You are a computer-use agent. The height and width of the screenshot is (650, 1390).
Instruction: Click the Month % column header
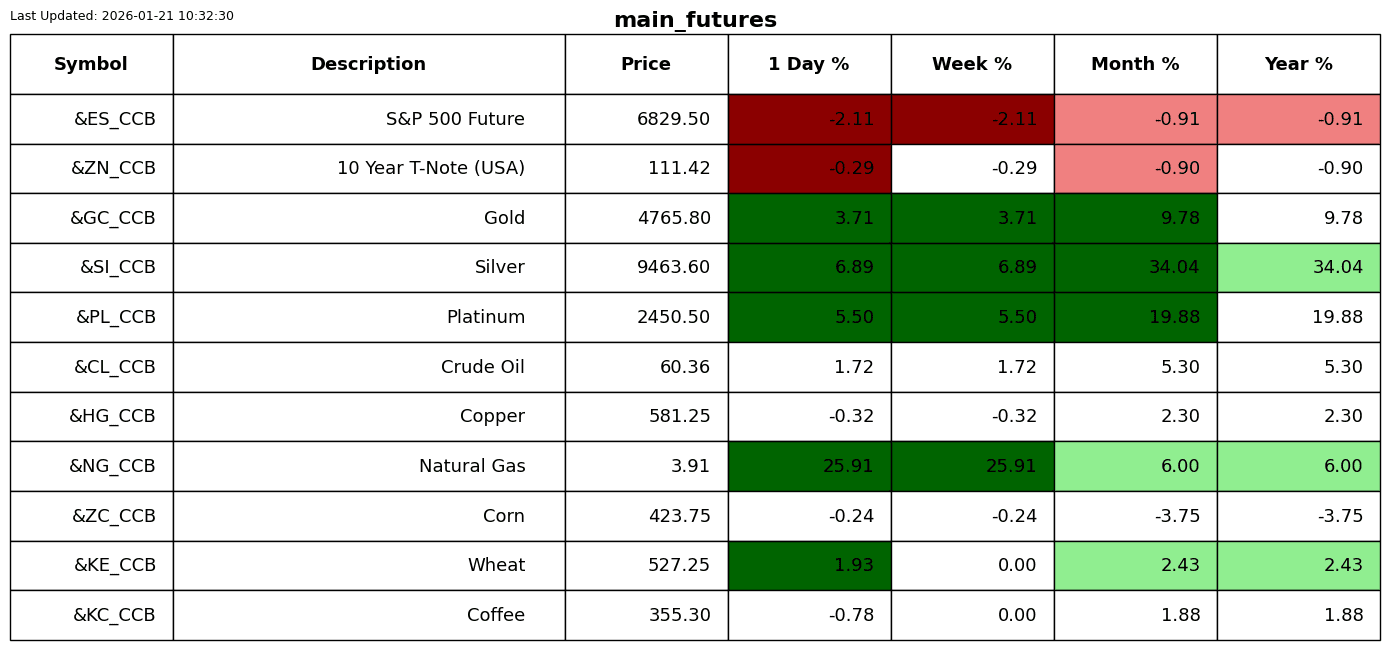coord(1135,65)
